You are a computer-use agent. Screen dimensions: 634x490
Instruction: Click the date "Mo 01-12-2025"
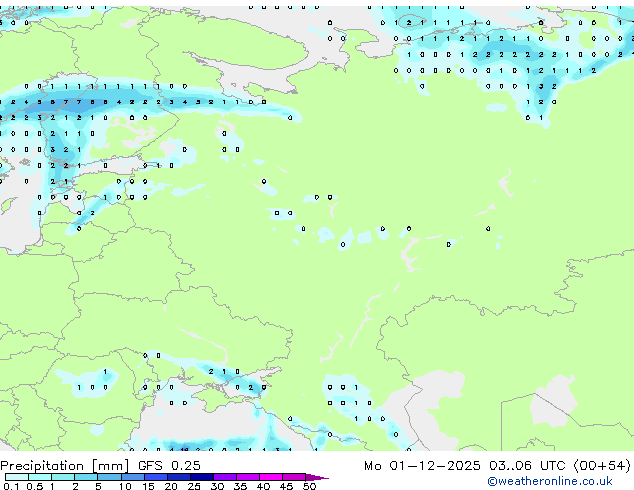point(422,466)
